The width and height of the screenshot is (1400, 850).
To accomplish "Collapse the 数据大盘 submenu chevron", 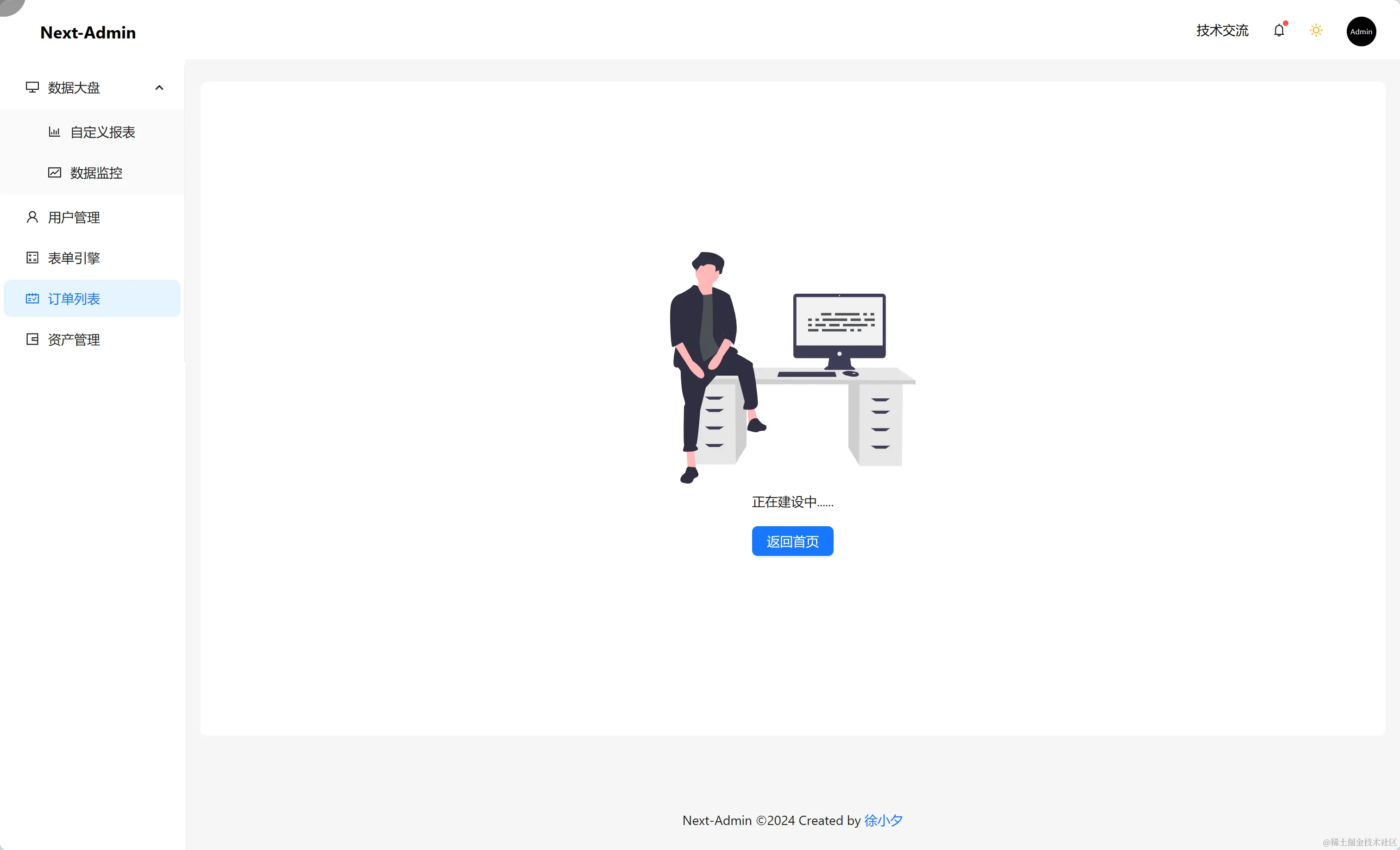I will (x=159, y=88).
